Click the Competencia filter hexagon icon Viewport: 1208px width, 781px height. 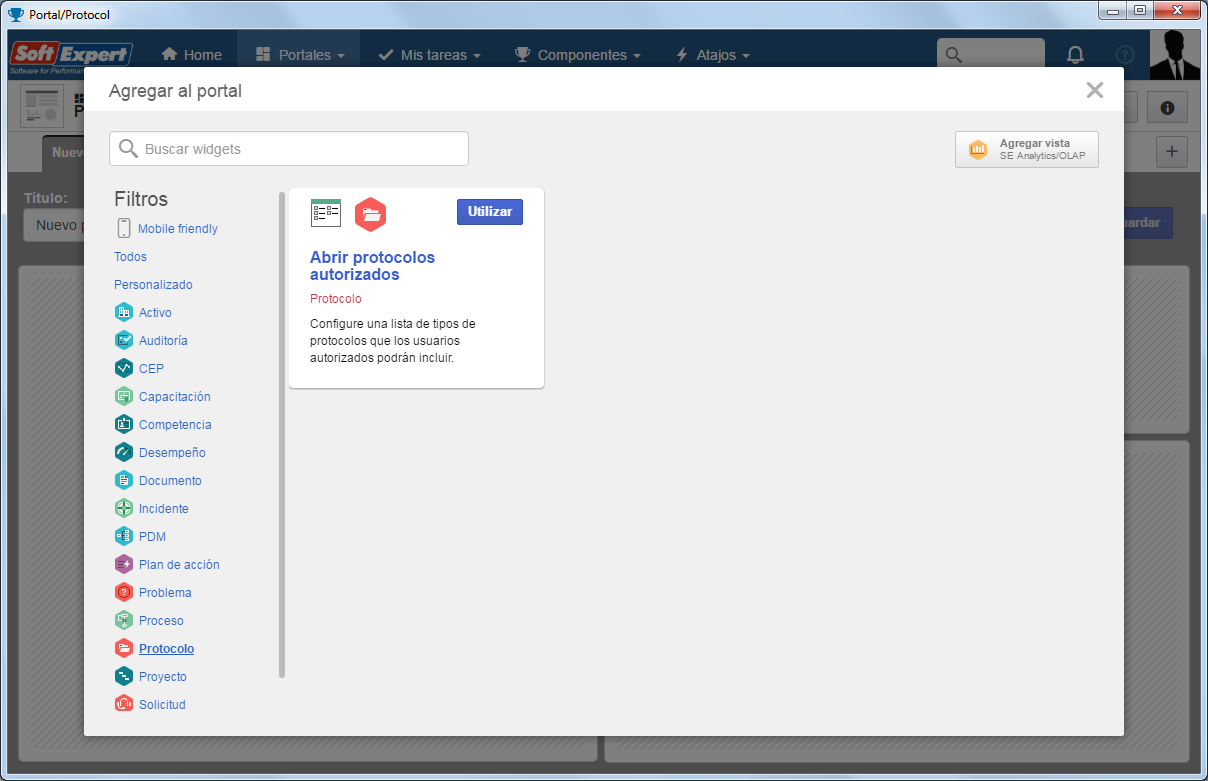point(124,424)
